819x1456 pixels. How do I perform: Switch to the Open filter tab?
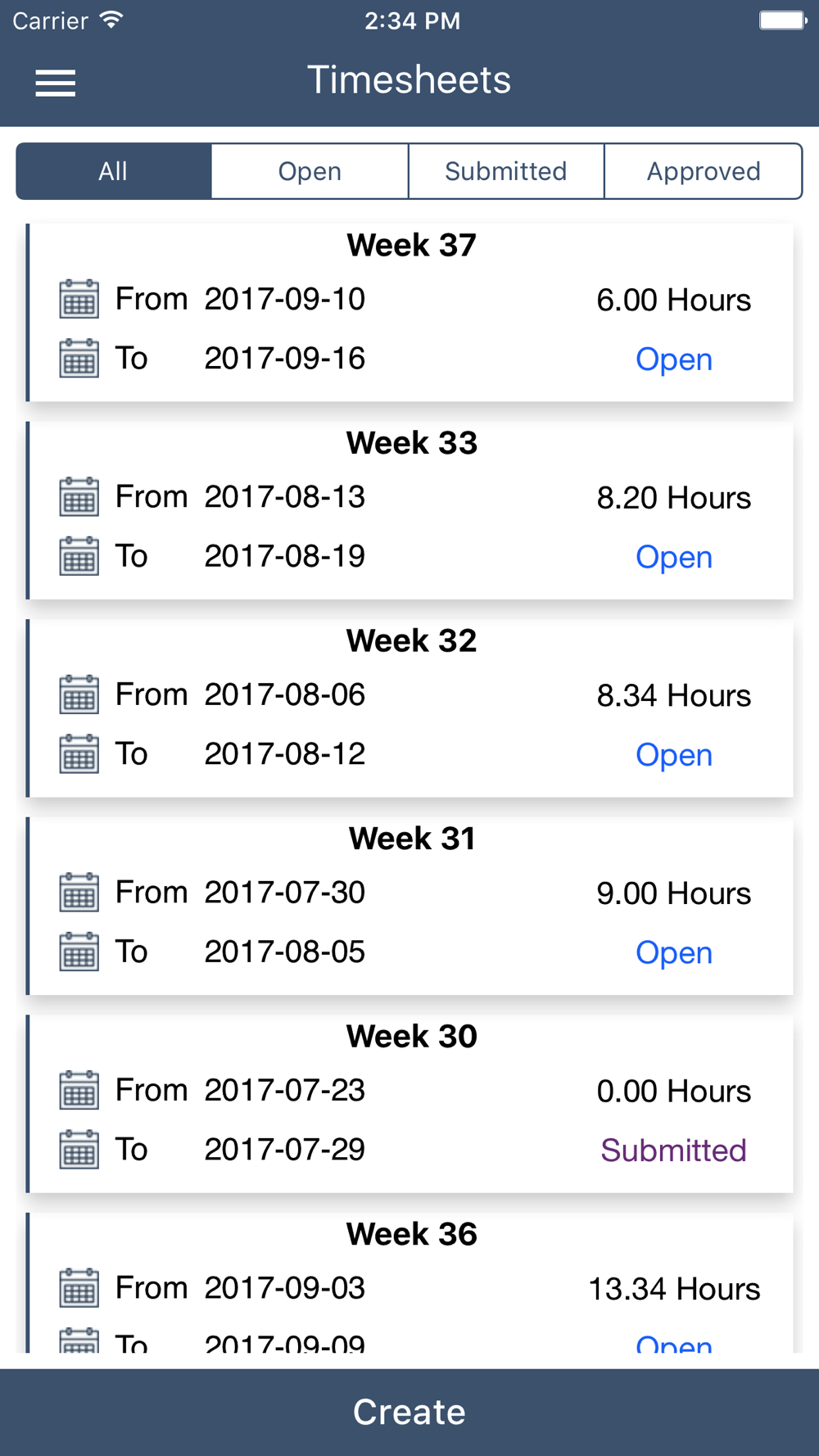tap(310, 171)
